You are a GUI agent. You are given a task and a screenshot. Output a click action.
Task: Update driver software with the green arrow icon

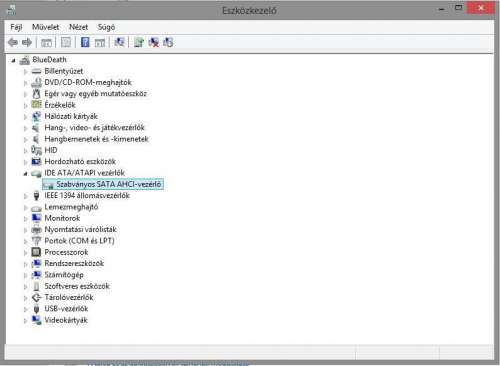click(x=139, y=42)
